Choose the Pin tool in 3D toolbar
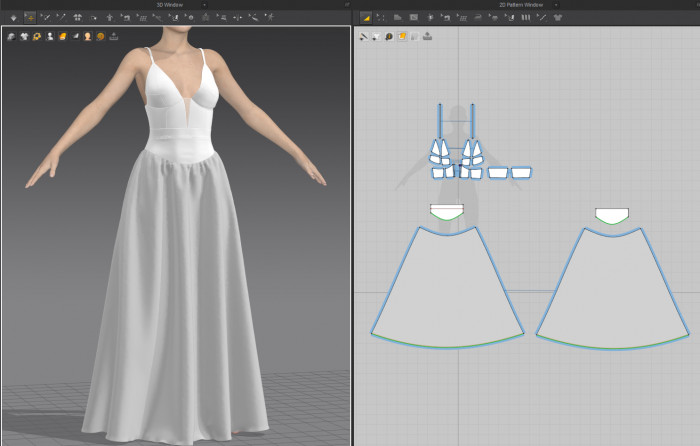Screen dimensions: 700x446 (61, 18)
